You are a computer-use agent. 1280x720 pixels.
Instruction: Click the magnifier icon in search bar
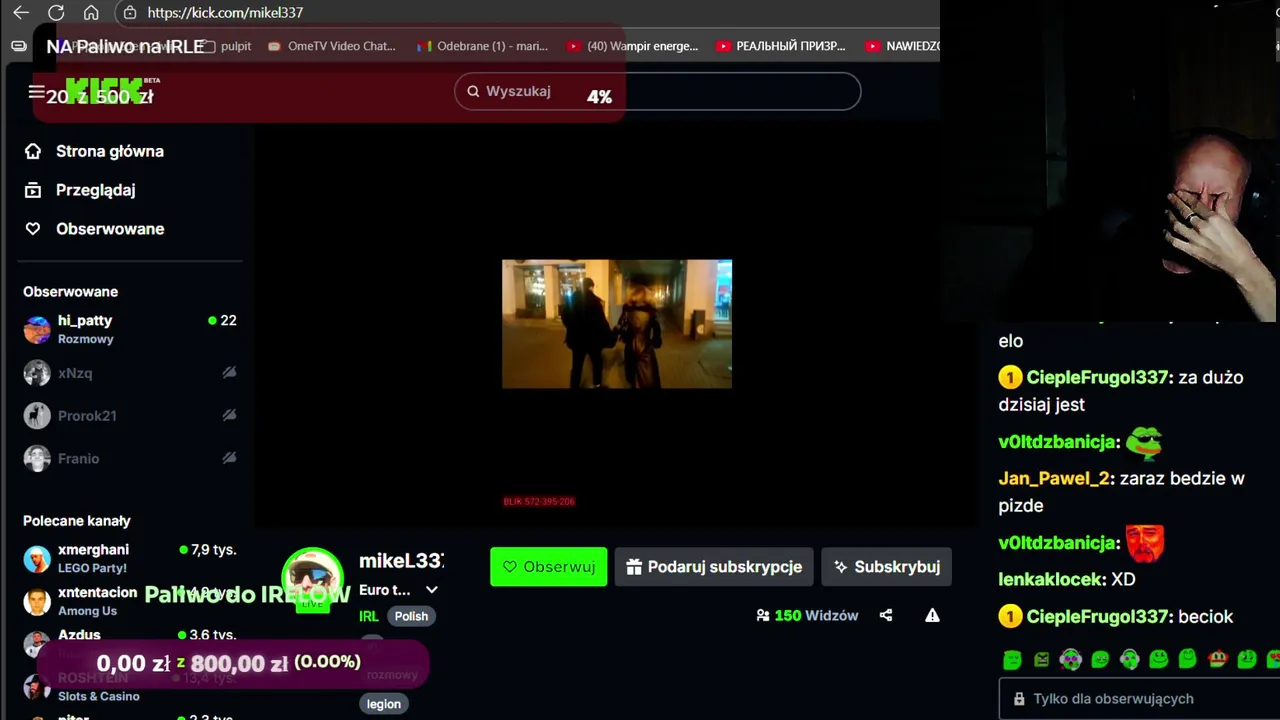(x=473, y=91)
